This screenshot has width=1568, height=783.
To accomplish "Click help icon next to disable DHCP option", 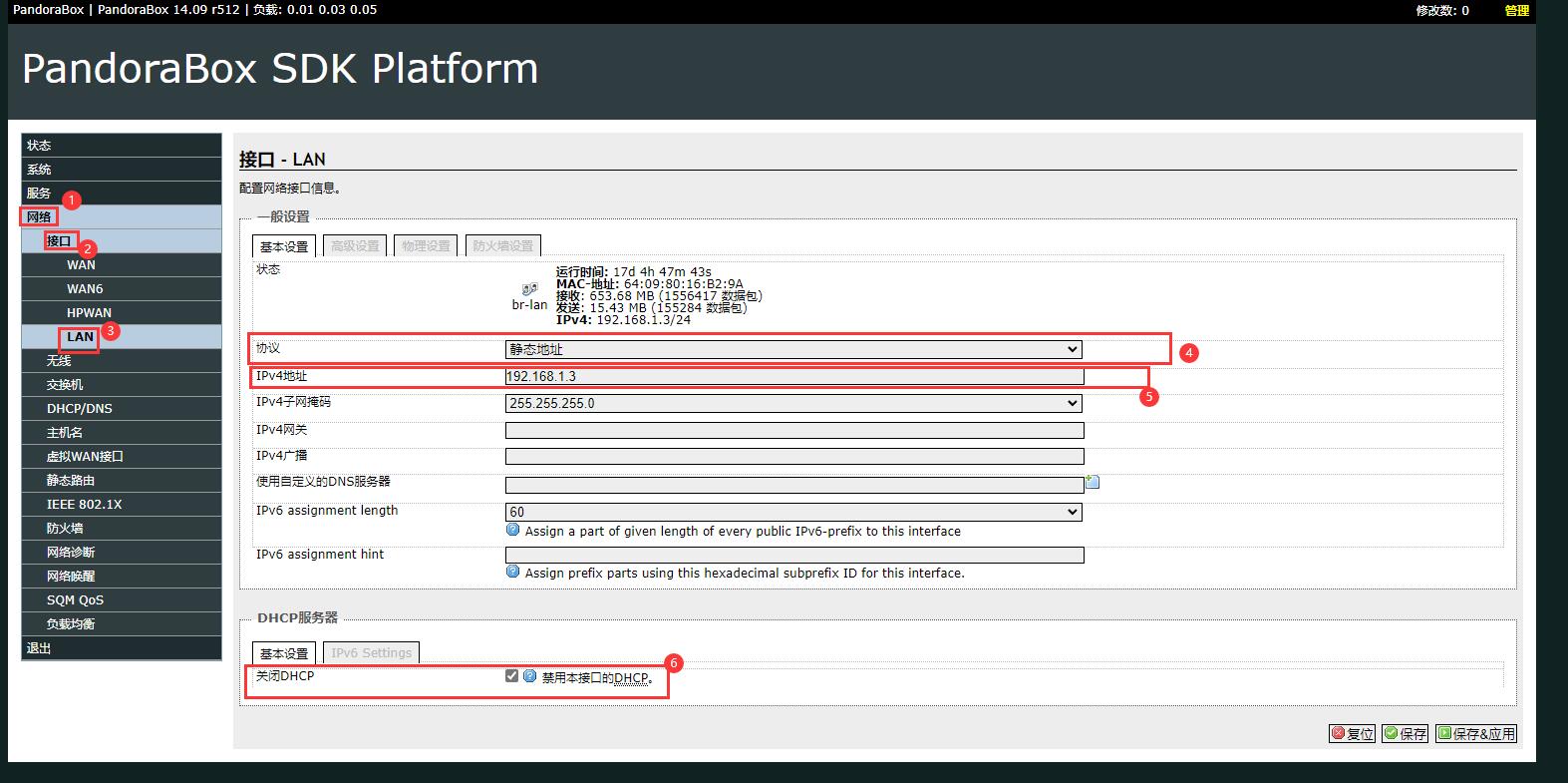I will (530, 676).
